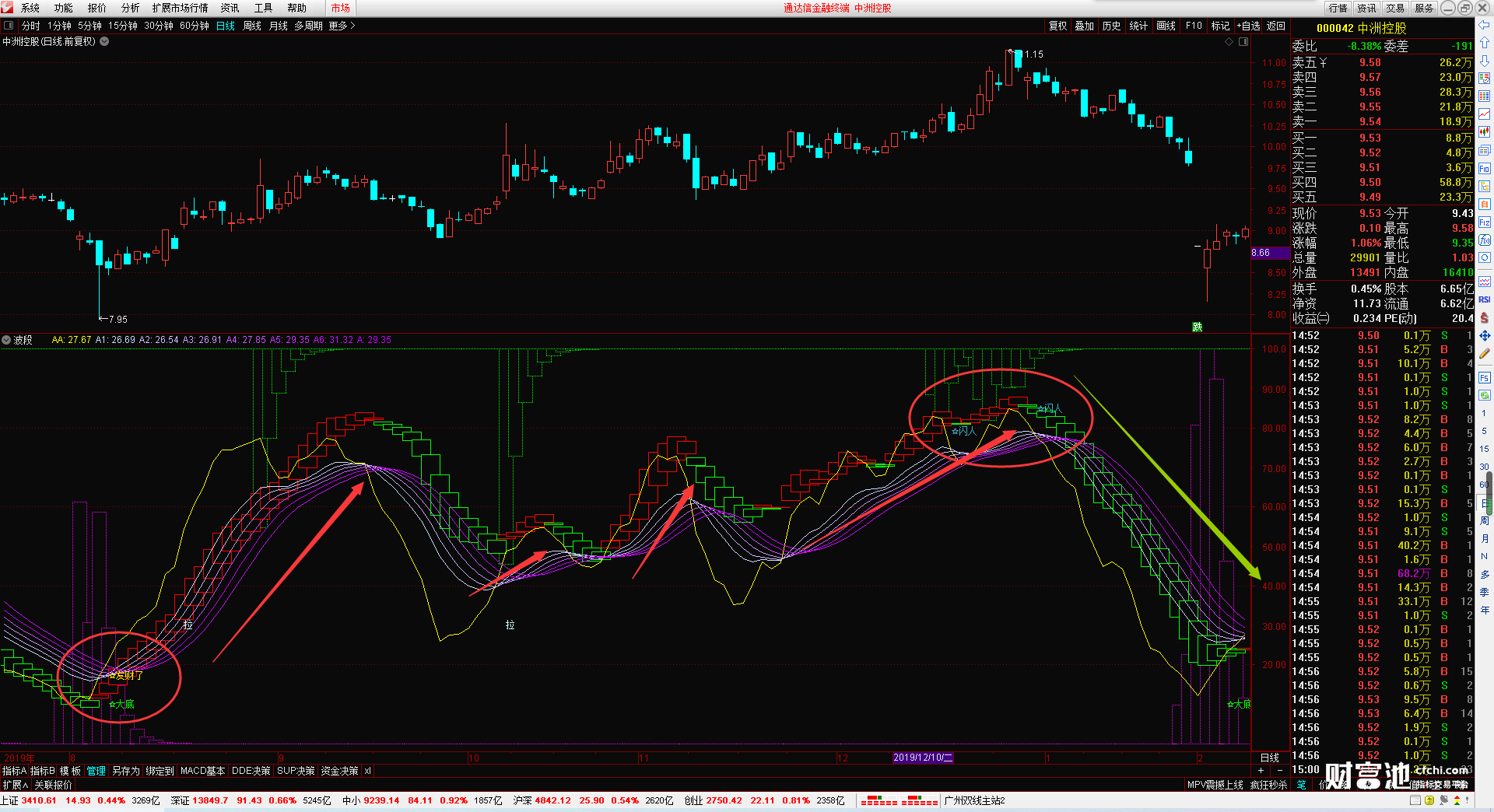1494x812 pixels.
Task: Expand the 指标A indicator list
Action: coord(14,771)
